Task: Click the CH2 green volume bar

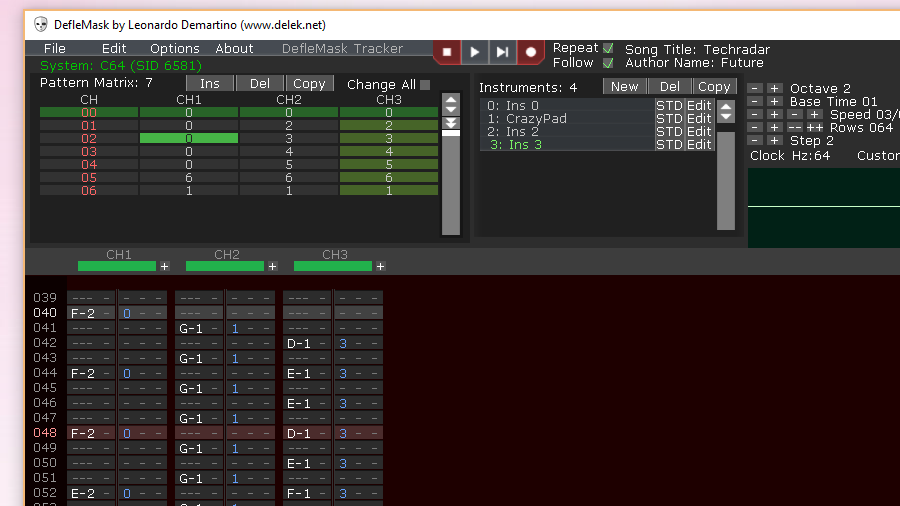Action: [x=225, y=266]
